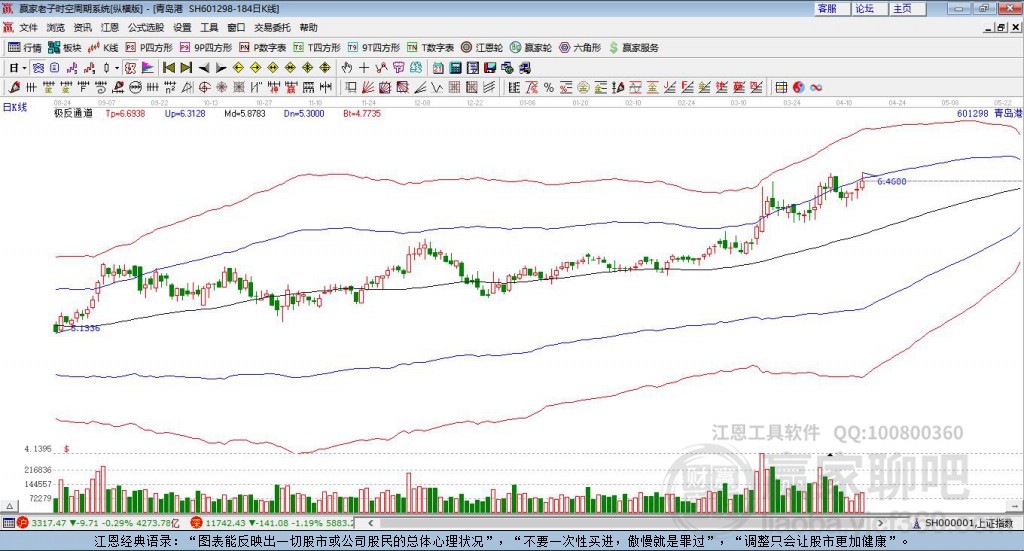Open the 六角形 hexagon chart

(x=580, y=48)
